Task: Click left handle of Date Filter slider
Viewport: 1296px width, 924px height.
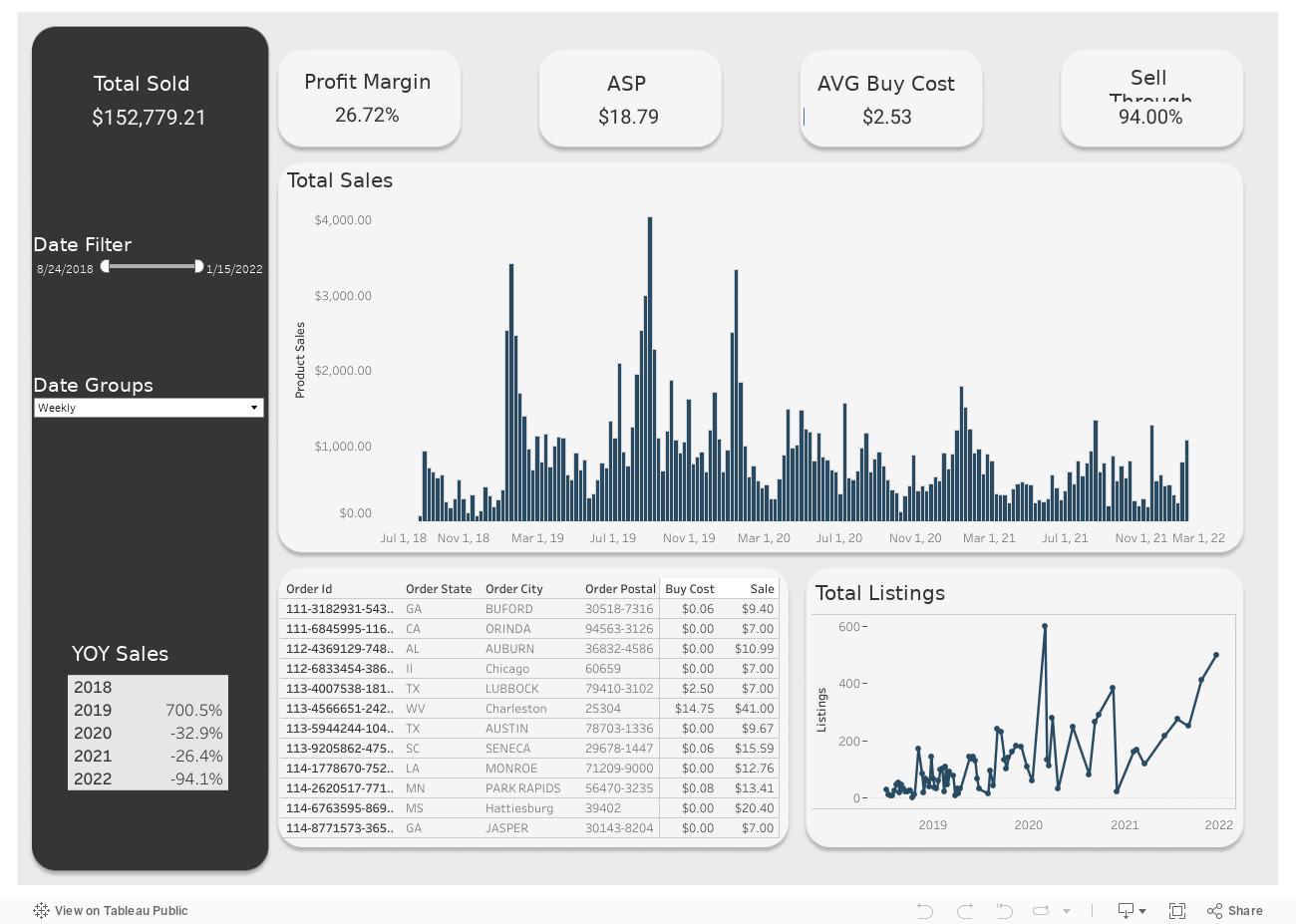Action: coord(105,266)
